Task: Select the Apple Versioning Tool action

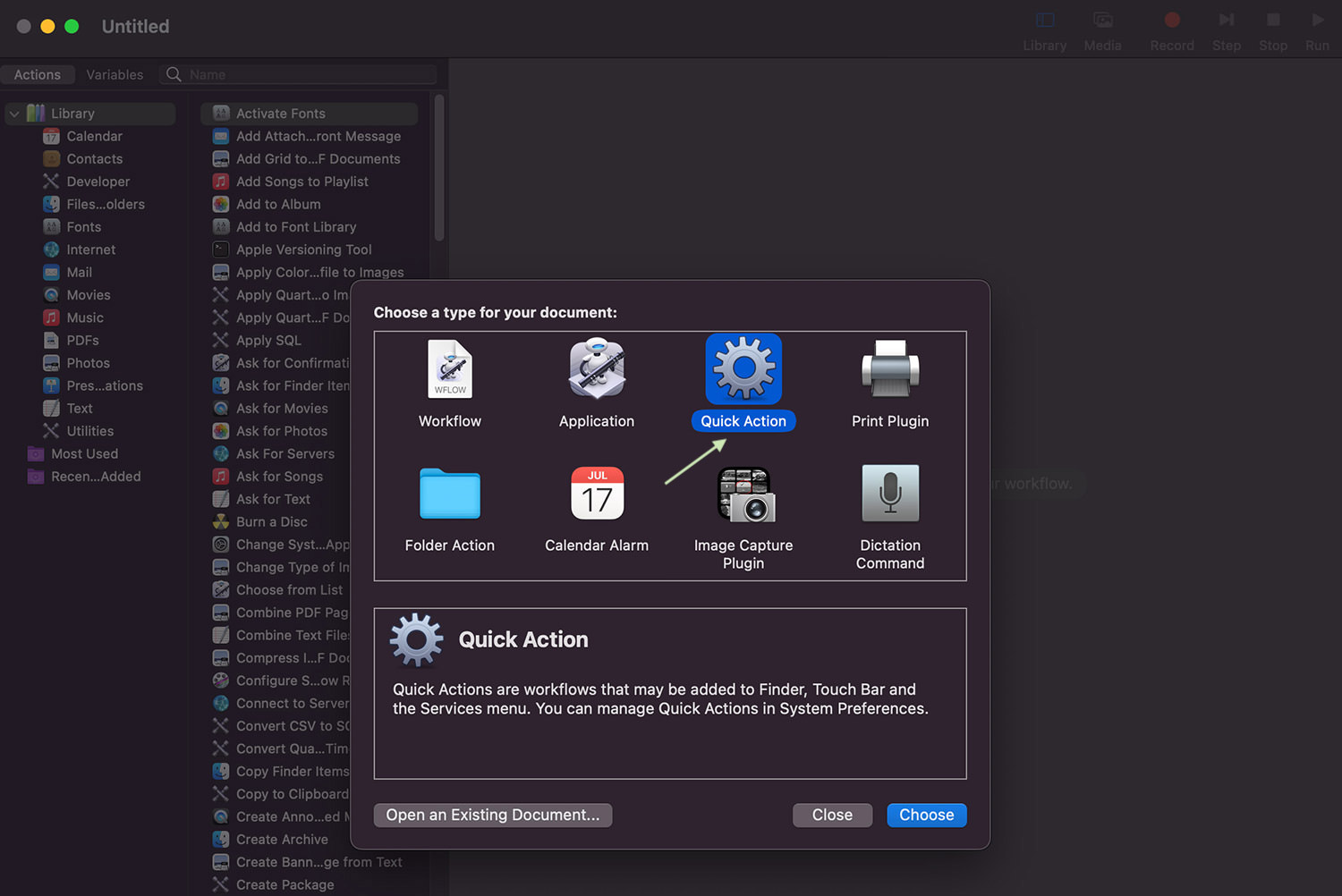Action: [310, 249]
